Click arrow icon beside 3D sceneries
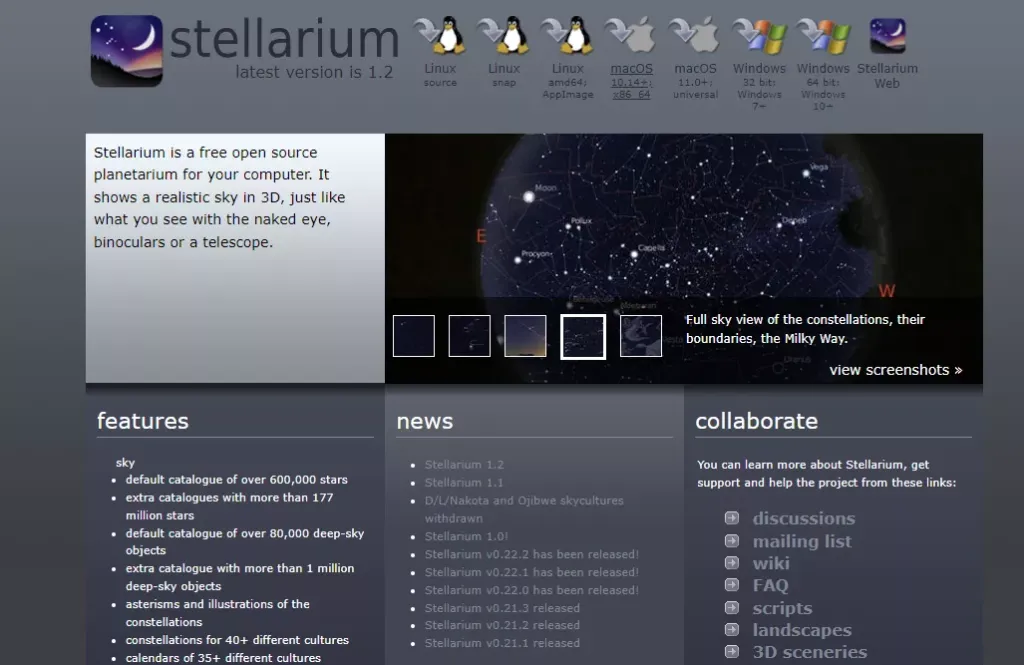Screen dimensions: 1024x665 pyautogui.click(x=731, y=651)
